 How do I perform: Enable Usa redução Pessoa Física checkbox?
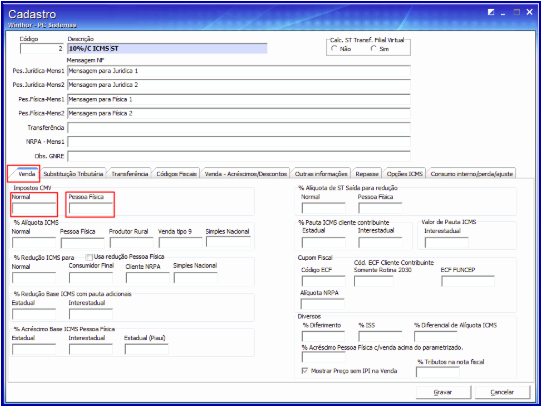pos(90,257)
